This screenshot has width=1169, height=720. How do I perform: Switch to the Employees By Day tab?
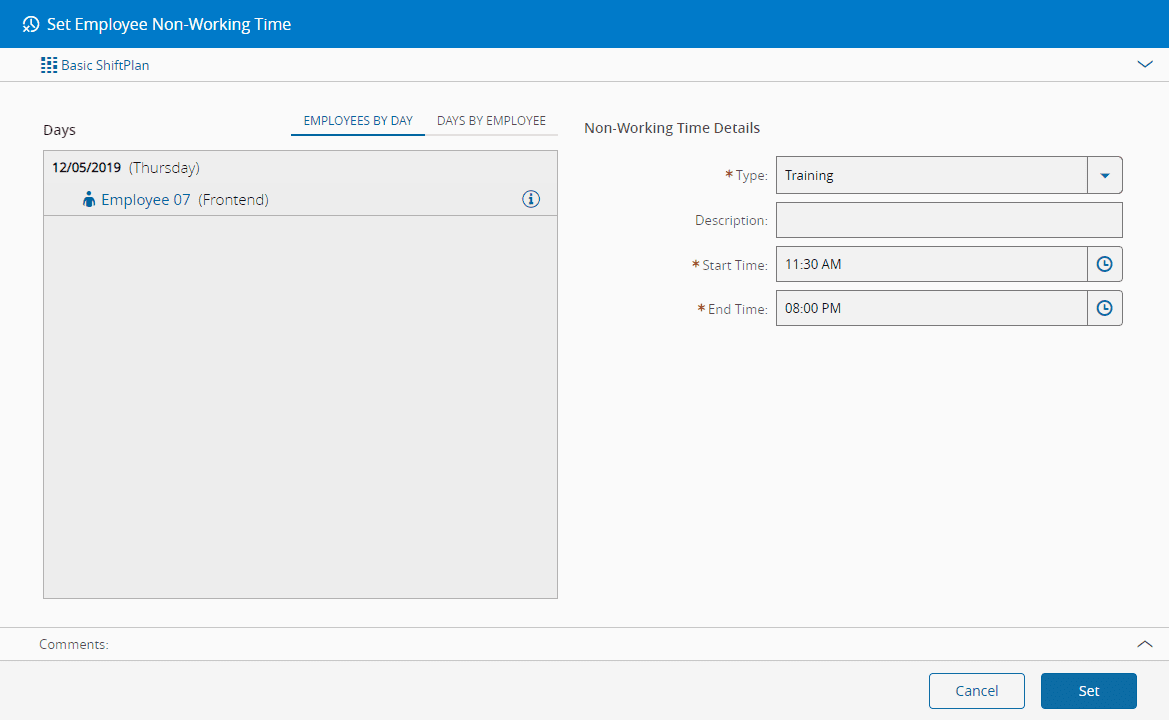[x=358, y=121]
